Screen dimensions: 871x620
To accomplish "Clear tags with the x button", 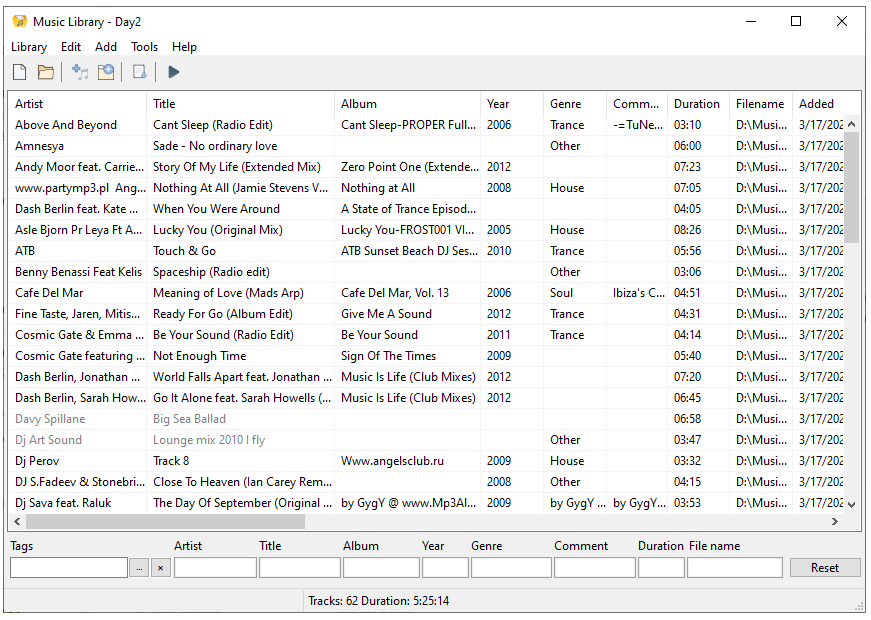I will tap(161, 568).
